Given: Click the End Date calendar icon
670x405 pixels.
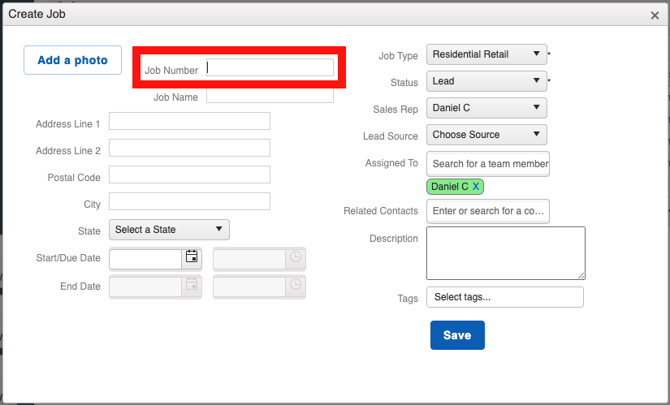Looking at the screenshot, I should click(192, 287).
